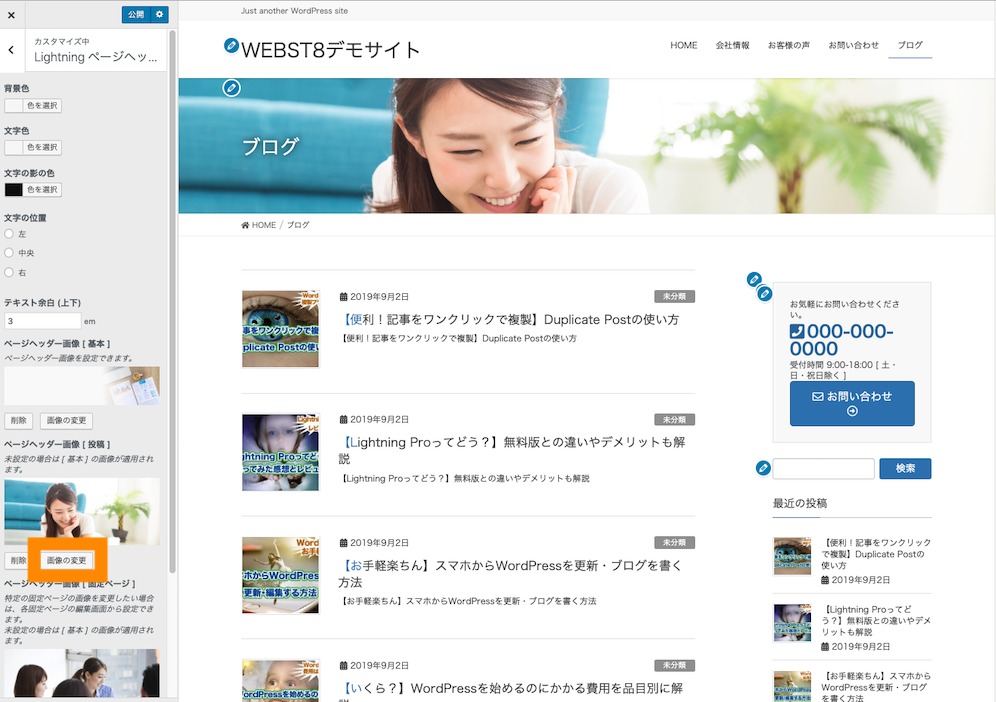Click the pencil edit icon next to site title
Viewport: 996px width, 702px height.
[x=231, y=45]
